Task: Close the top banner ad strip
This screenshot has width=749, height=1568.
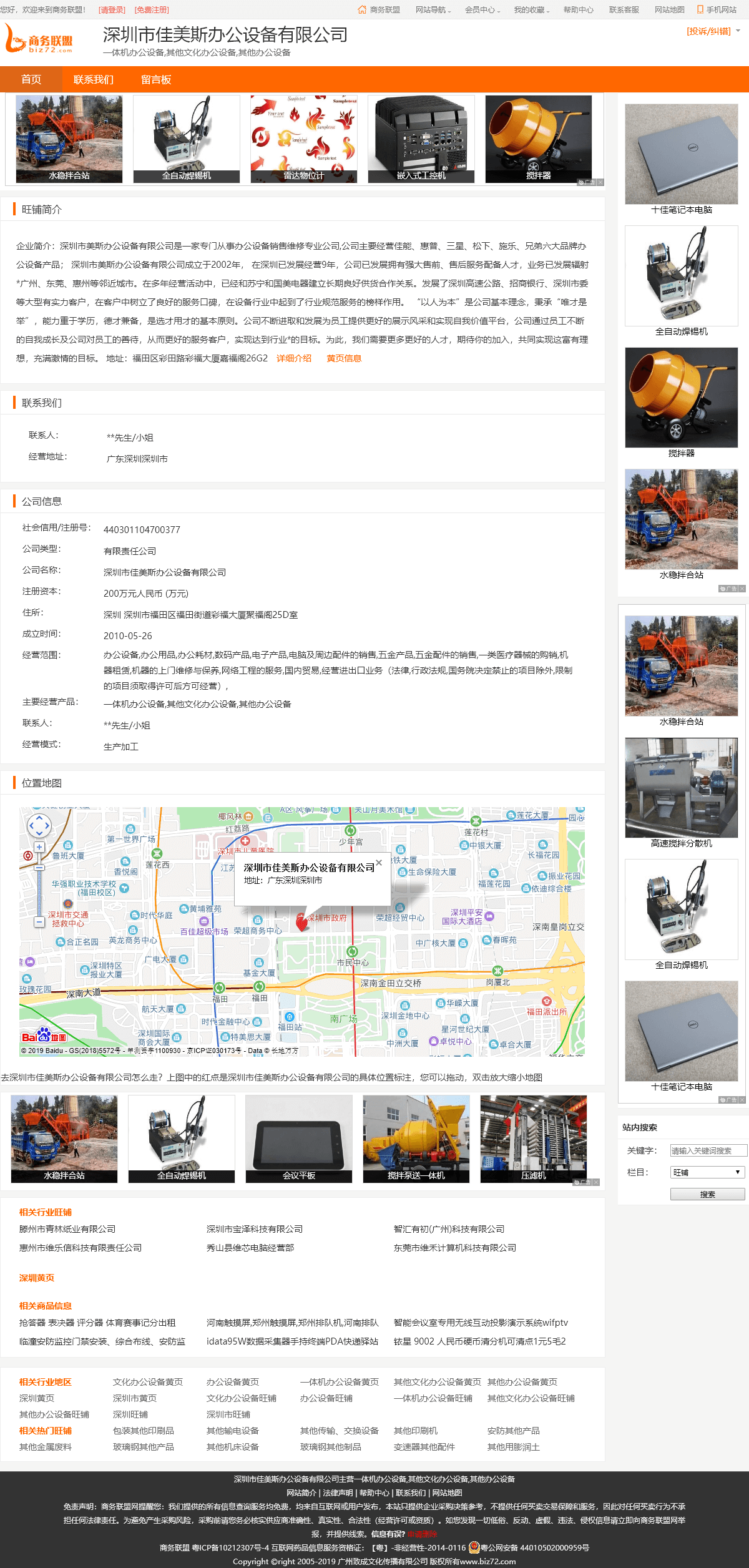Action: tap(600, 182)
